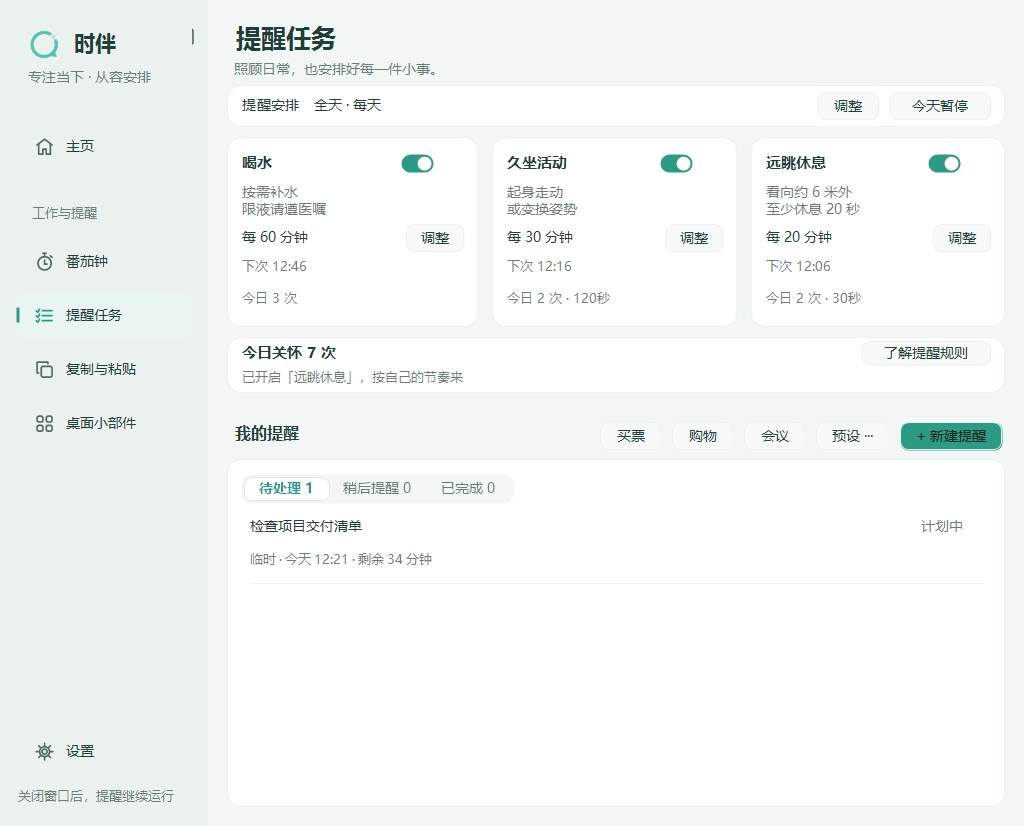Click the 买票 quick preset button

click(x=631, y=436)
